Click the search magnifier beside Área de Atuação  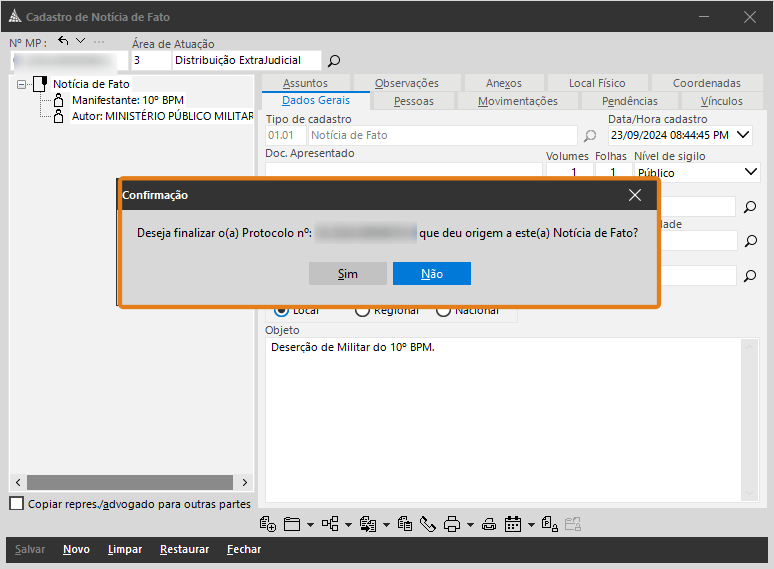(x=334, y=61)
